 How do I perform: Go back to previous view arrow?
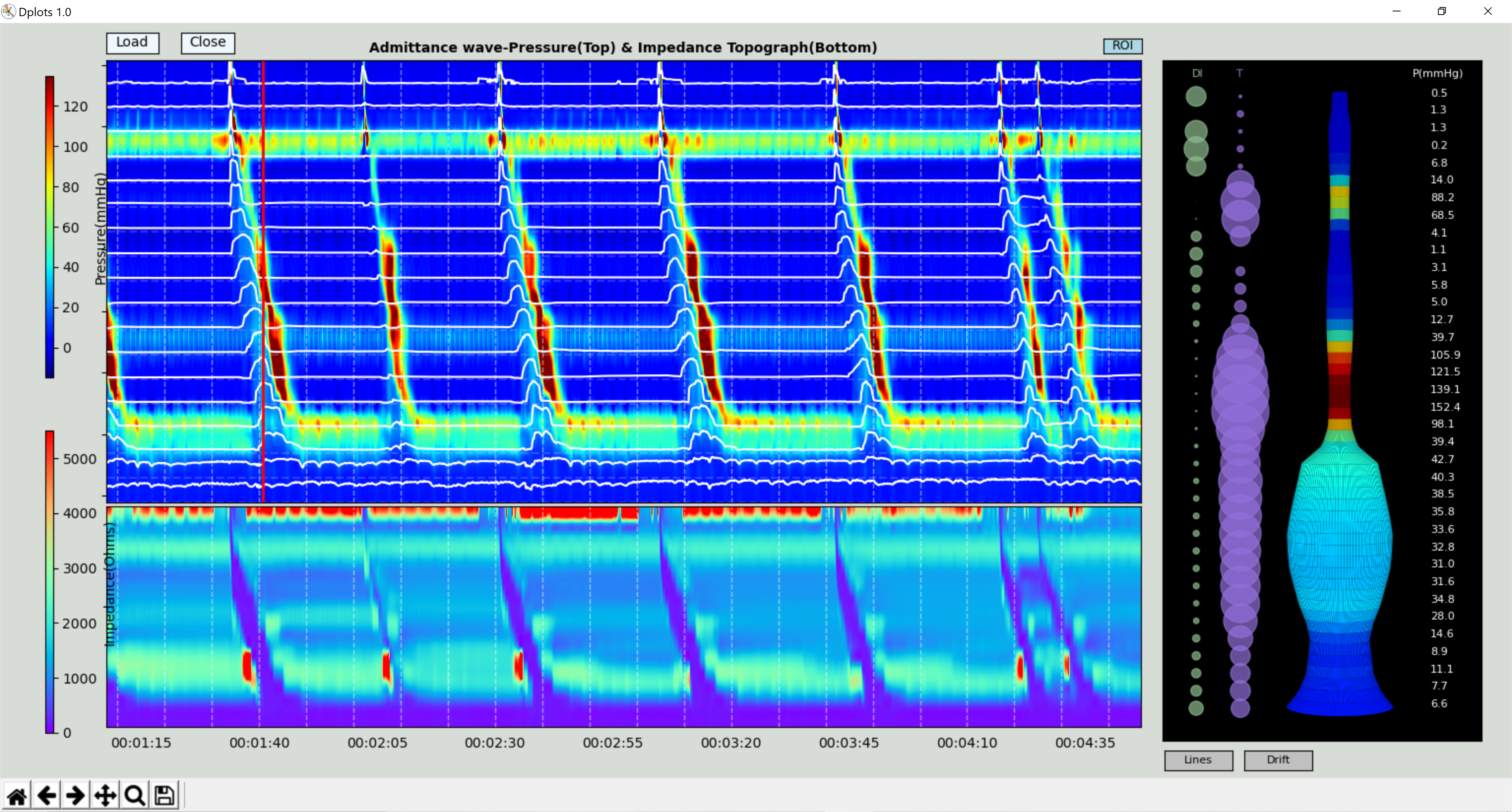pyautogui.click(x=46, y=796)
